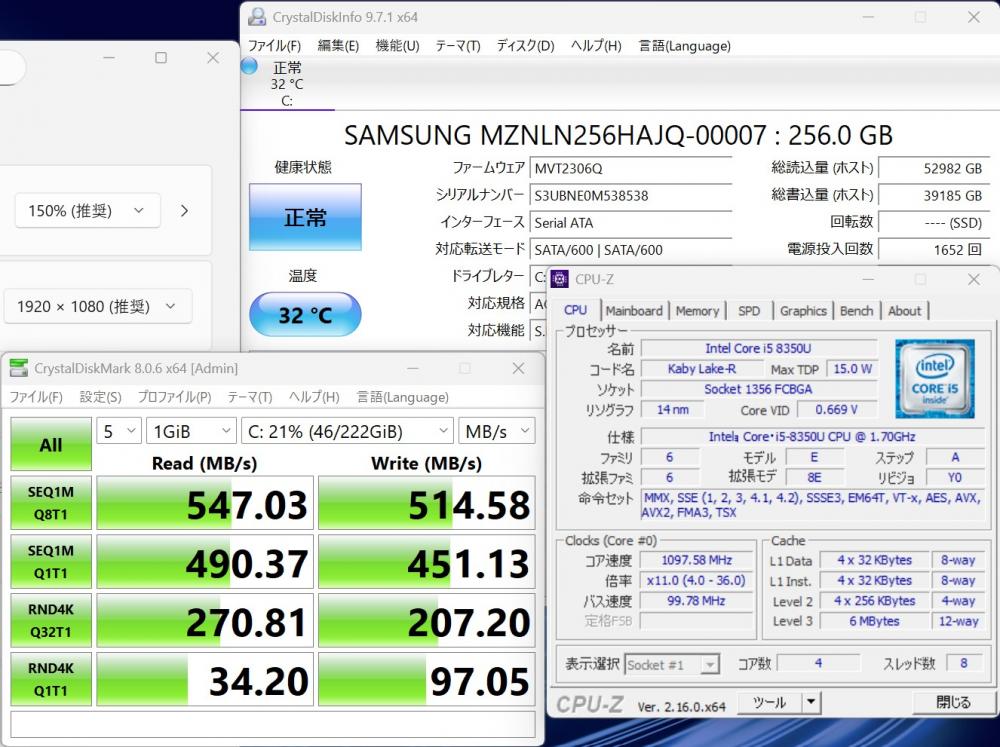Click the CrystalDiskInfo app icon in title bar
The height and width of the screenshot is (747, 1000).
(x=257, y=17)
